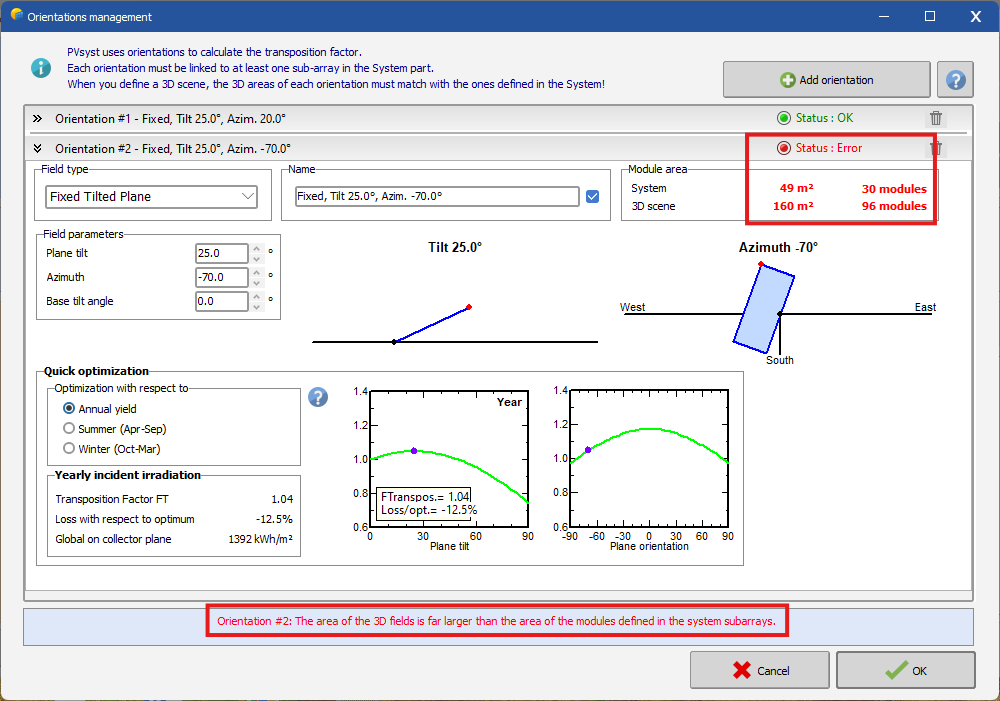Click the Base tilt angle input field
Viewport: 1000px width, 701px height.
[221, 301]
